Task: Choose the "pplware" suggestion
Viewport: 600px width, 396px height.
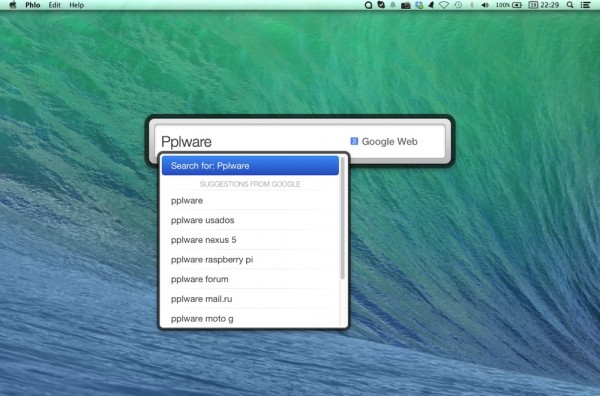Action: click(x=250, y=200)
